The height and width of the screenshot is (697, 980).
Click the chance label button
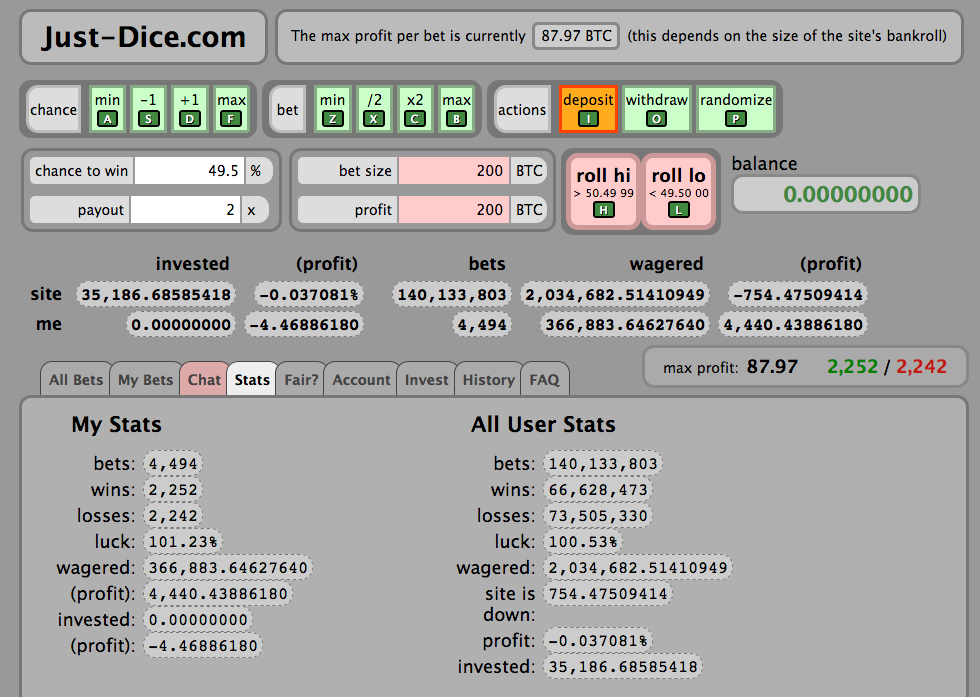[x=54, y=109]
